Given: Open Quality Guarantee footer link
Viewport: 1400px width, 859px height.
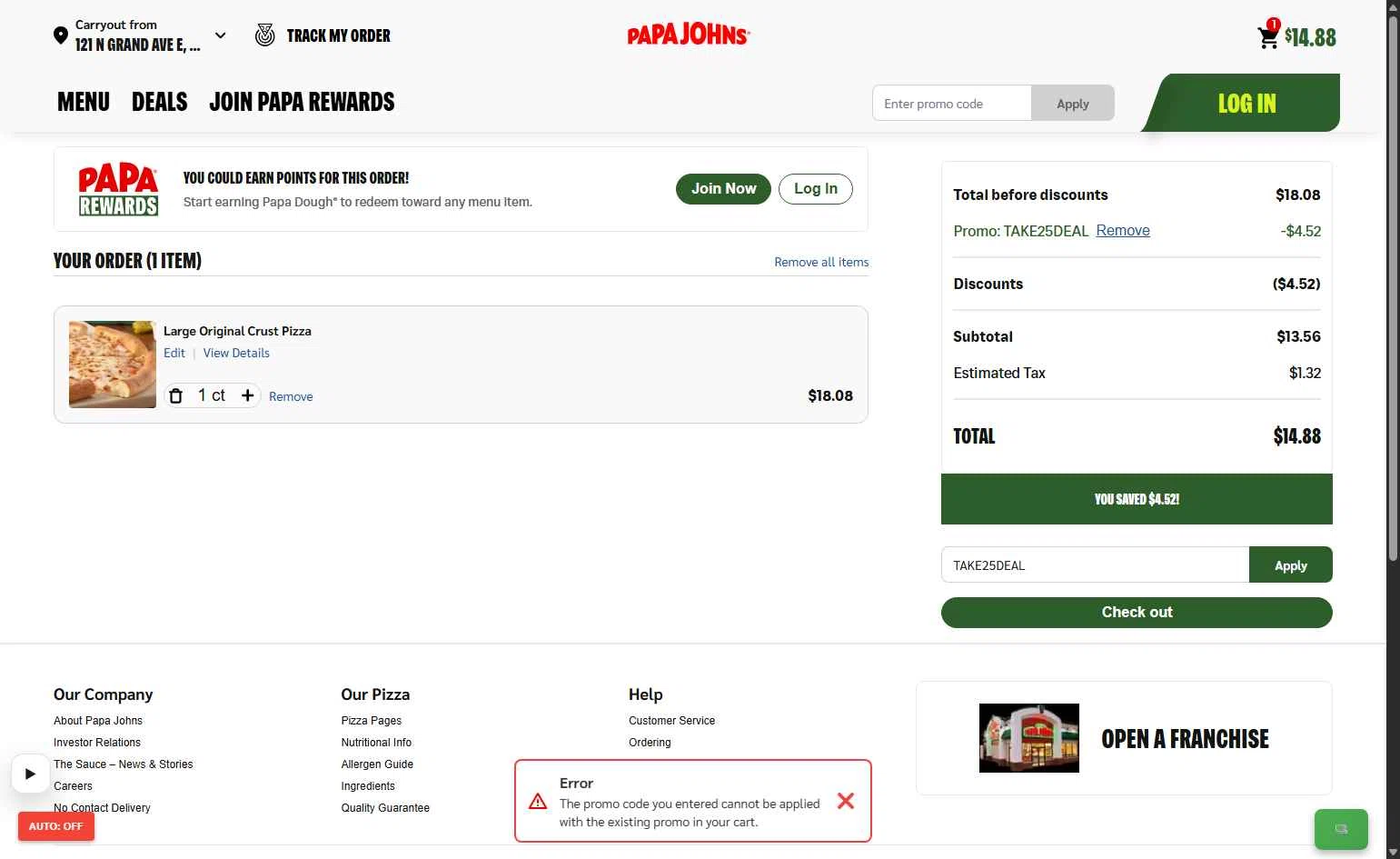Looking at the screenshot, I should click(385, 808).
